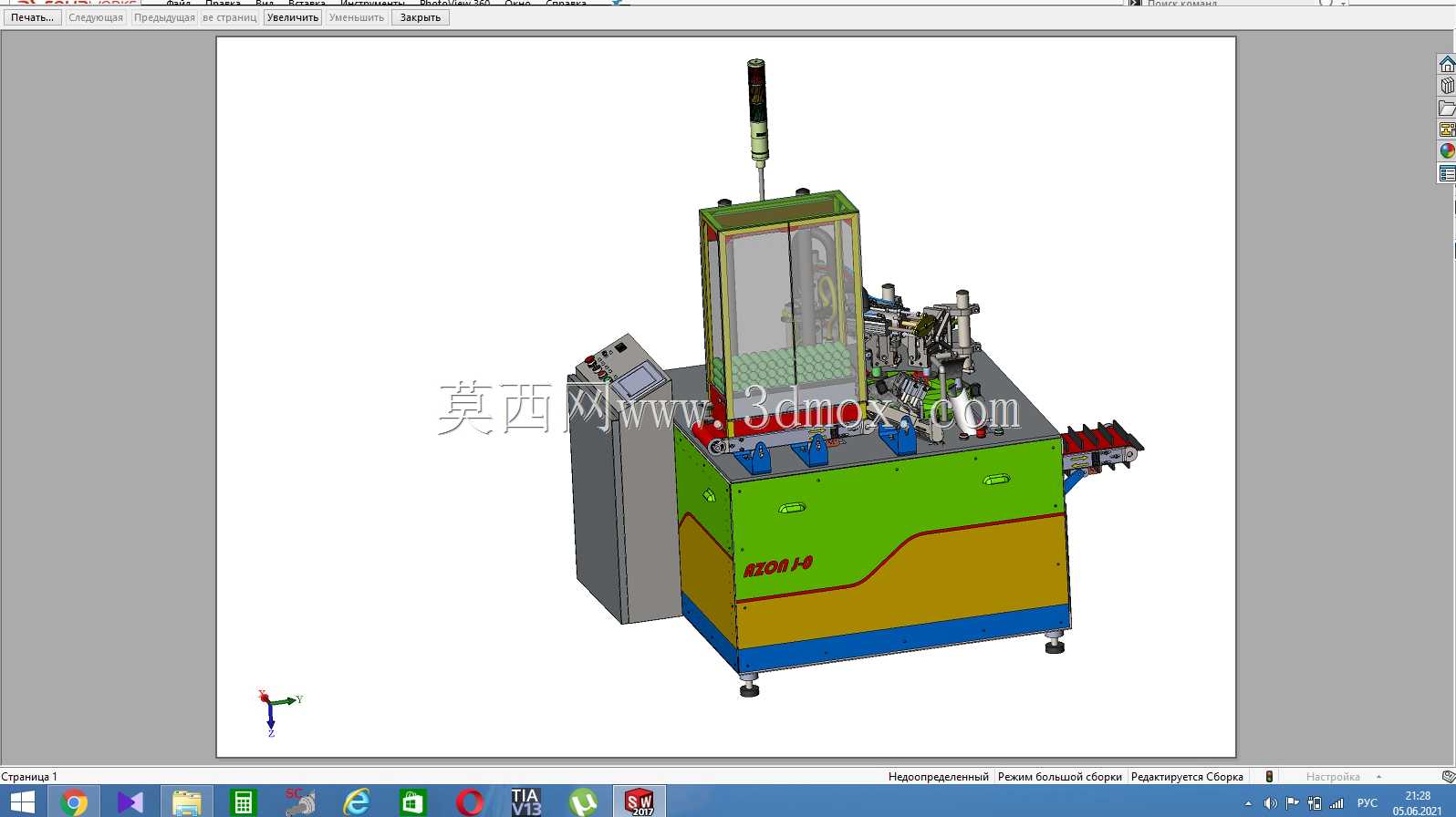The width and height of the screenshot is (1456, 817).
Task: Open the volume control in system tray
Action: click(1270, 803)
